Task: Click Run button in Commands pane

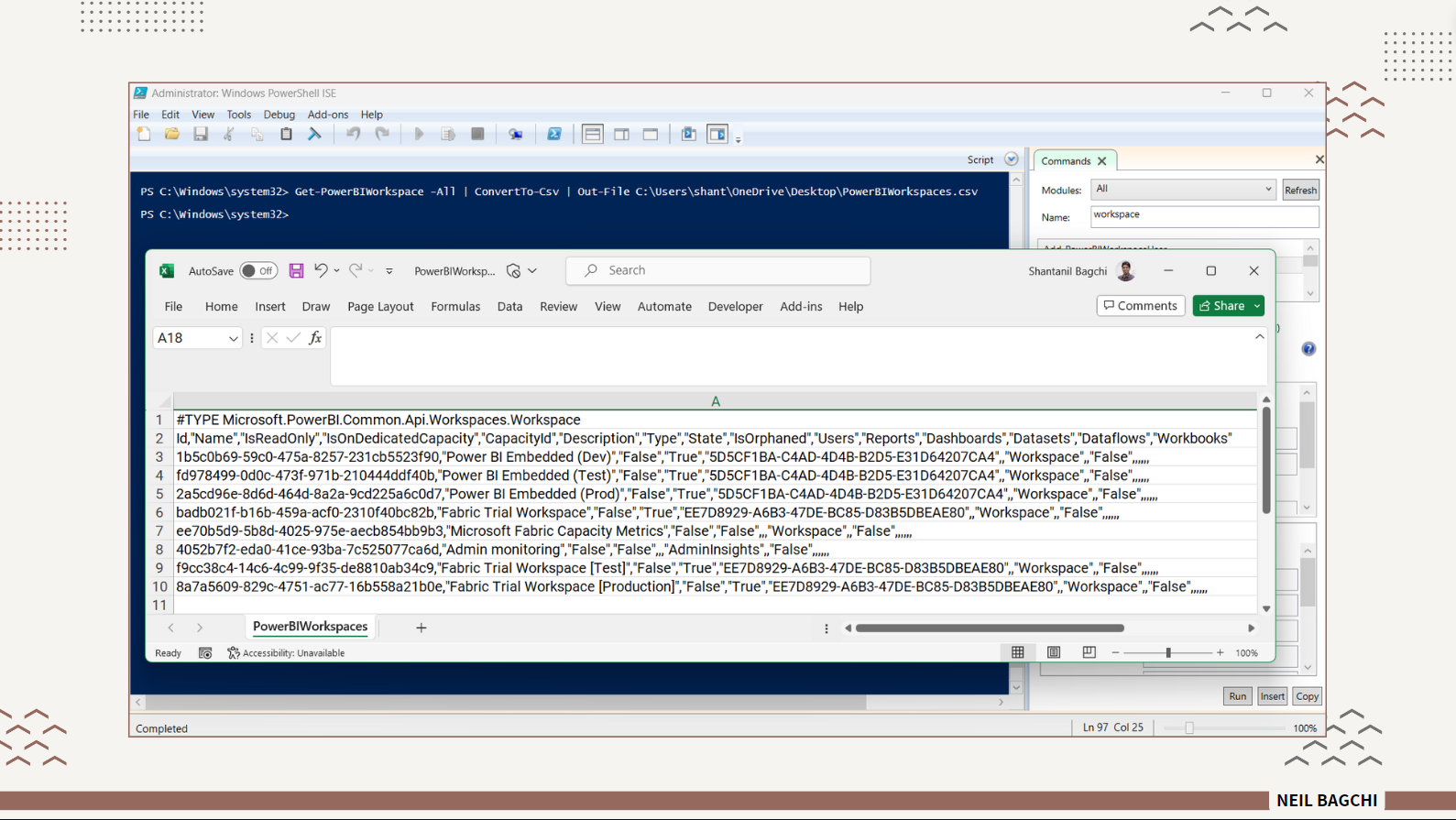Action: [1237, 696]
